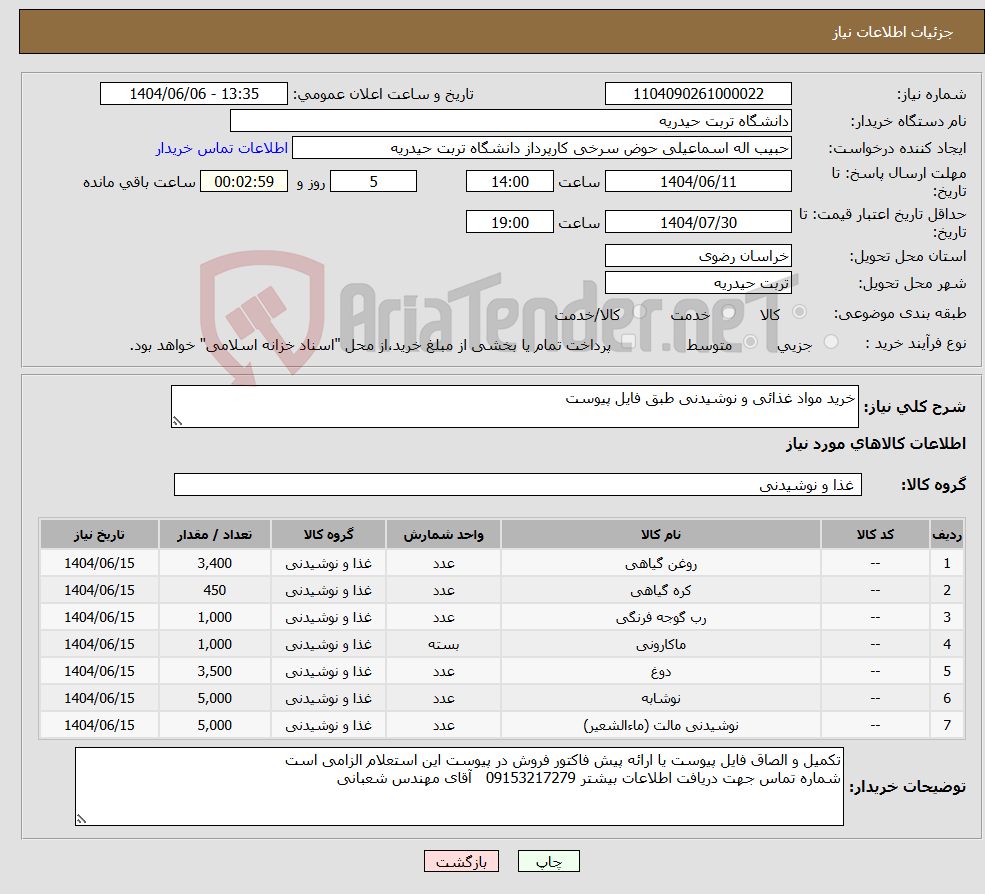
Task: Select جزیی purchase process option
Action: point(831,342)
